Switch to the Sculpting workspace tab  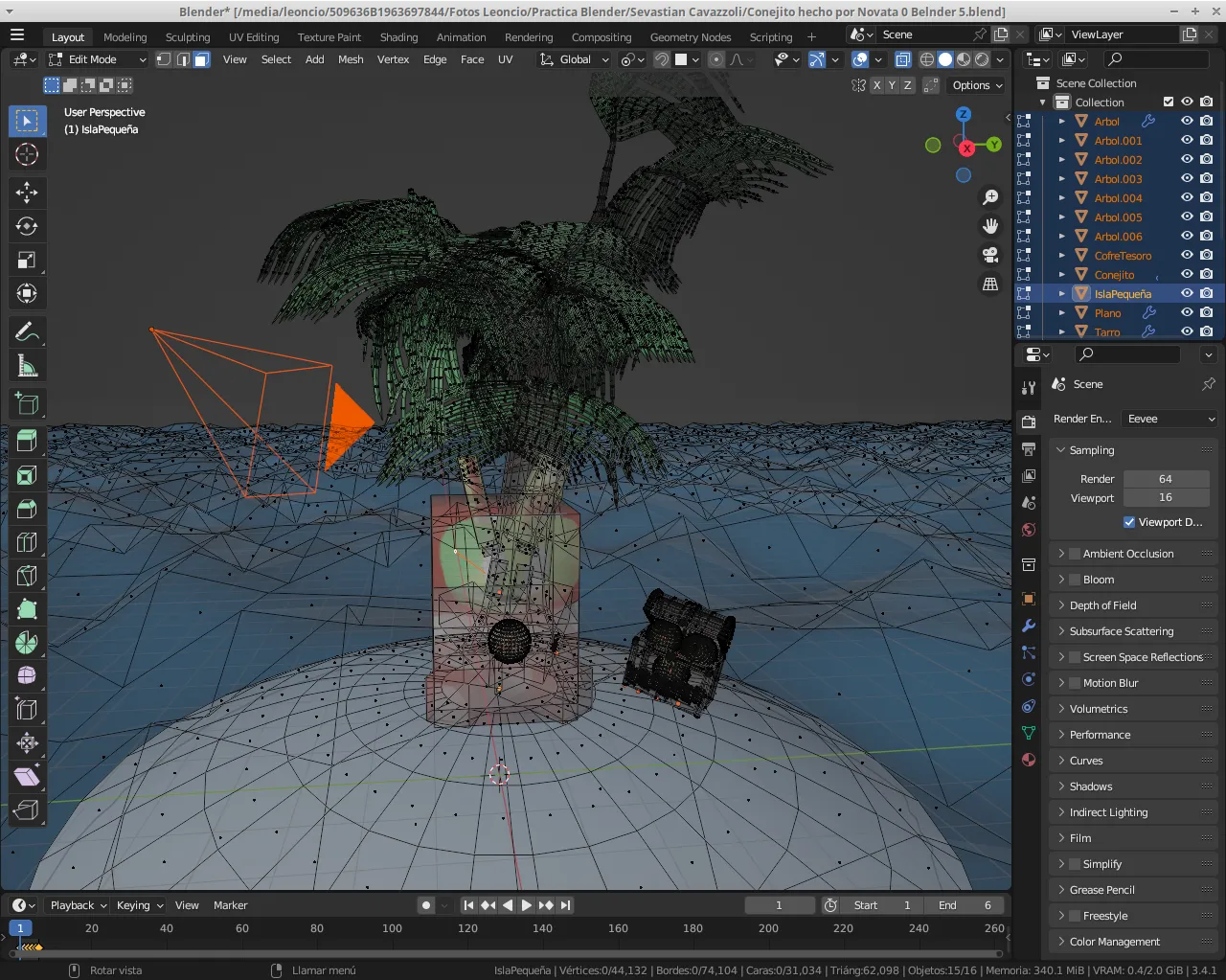(188, 37)
